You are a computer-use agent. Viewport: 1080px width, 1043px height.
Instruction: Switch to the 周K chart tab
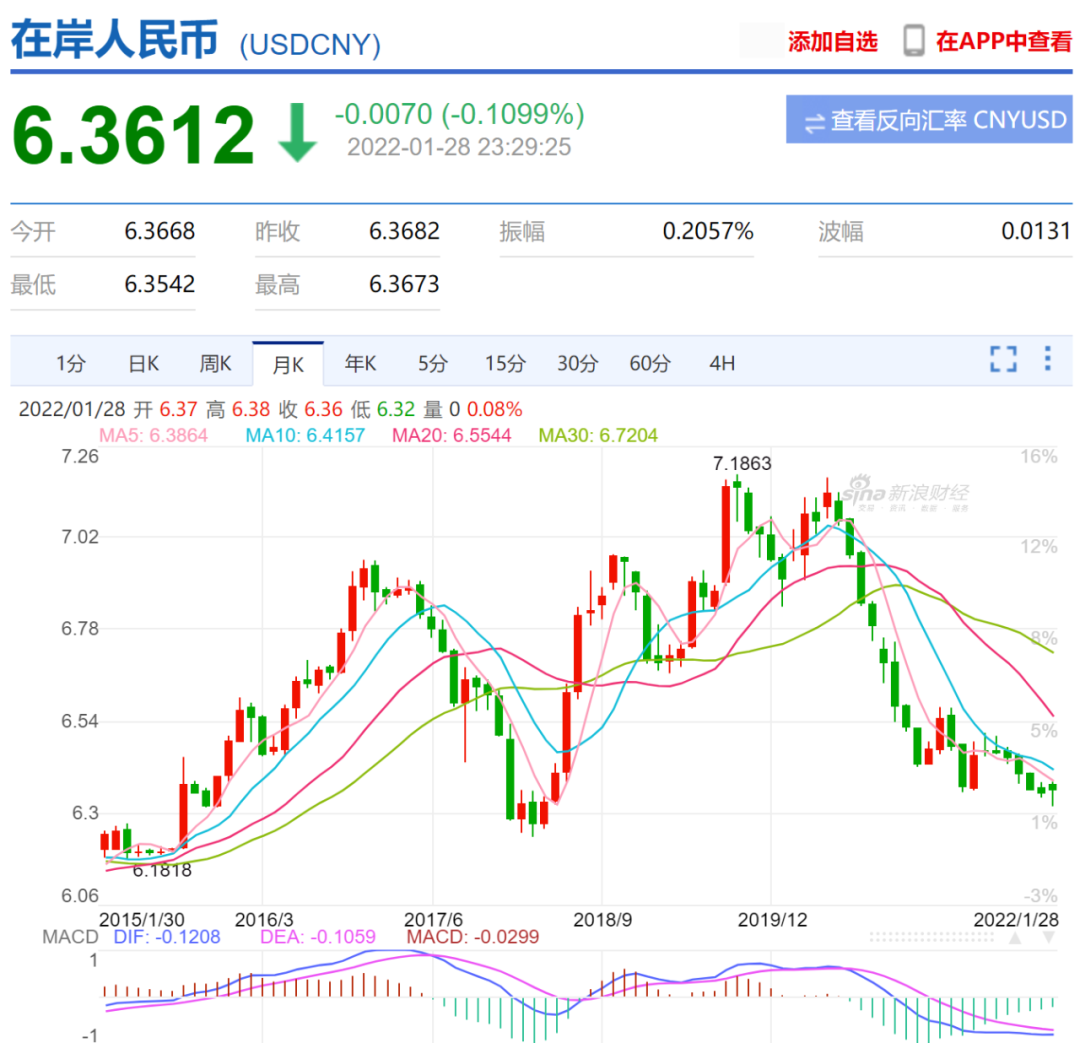point(216,363)
